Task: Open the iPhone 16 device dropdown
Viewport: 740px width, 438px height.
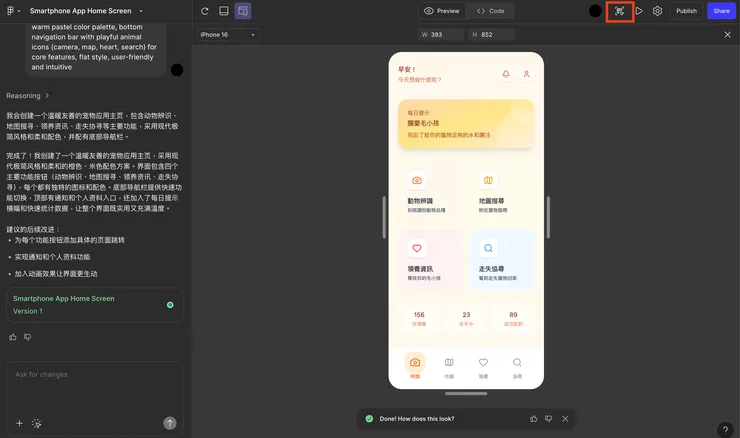Action: (x=227, y=34)
